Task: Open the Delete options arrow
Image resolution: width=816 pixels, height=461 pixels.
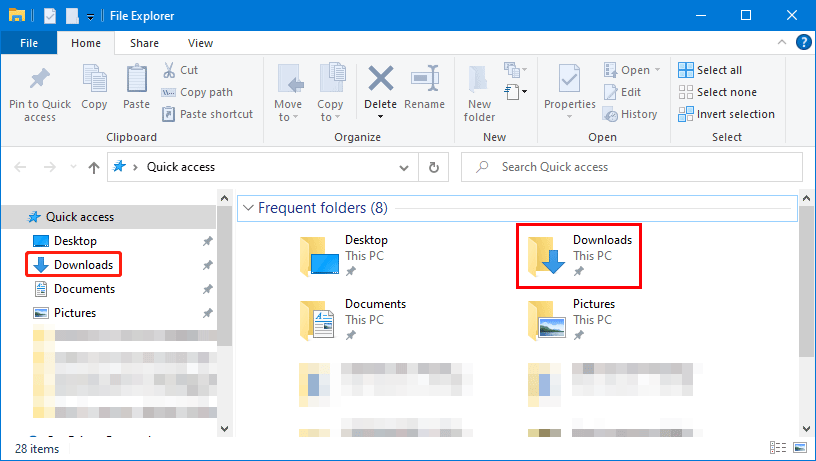Action: (380, 117)
